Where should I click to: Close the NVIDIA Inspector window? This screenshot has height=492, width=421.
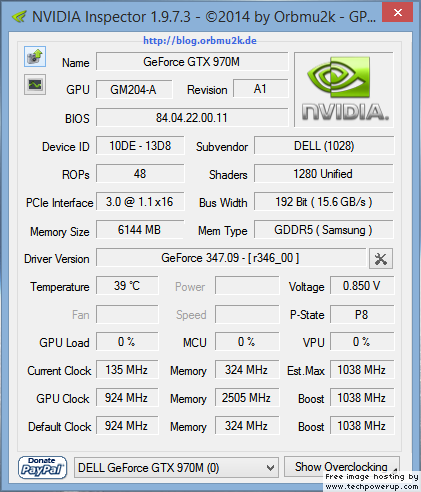[397, 13]
